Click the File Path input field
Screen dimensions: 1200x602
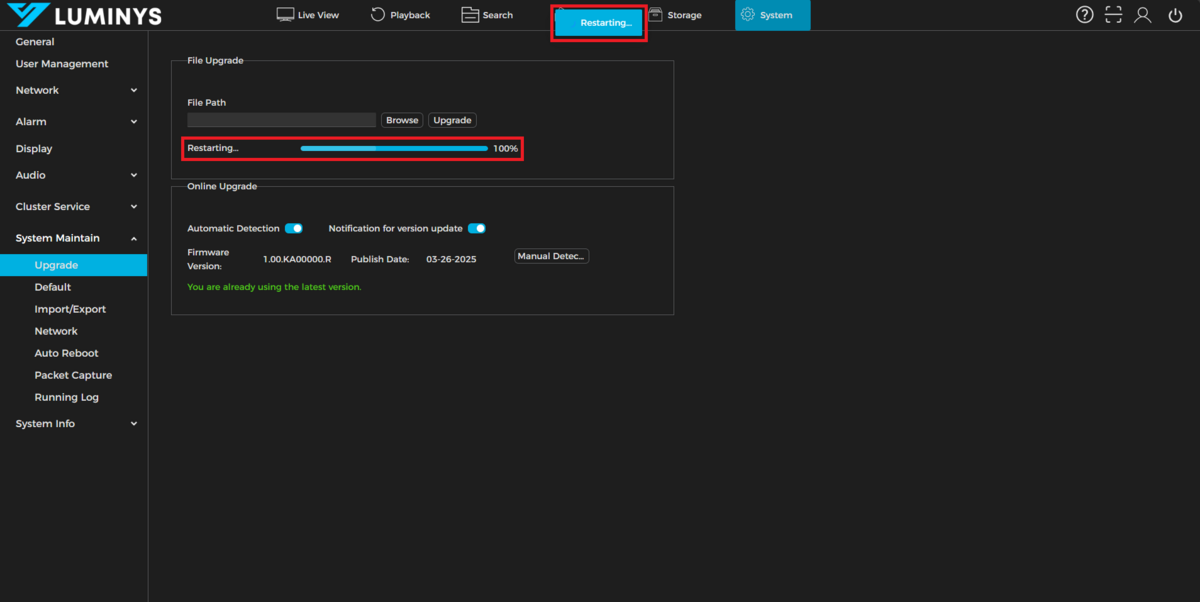point(281,120)
